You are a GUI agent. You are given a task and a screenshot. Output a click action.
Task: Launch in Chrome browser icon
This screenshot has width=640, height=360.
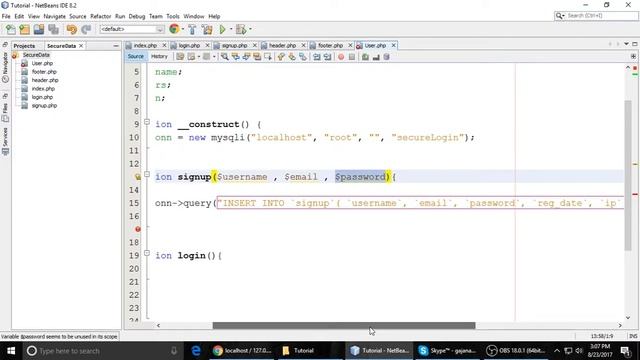click(x=174, y=29)
